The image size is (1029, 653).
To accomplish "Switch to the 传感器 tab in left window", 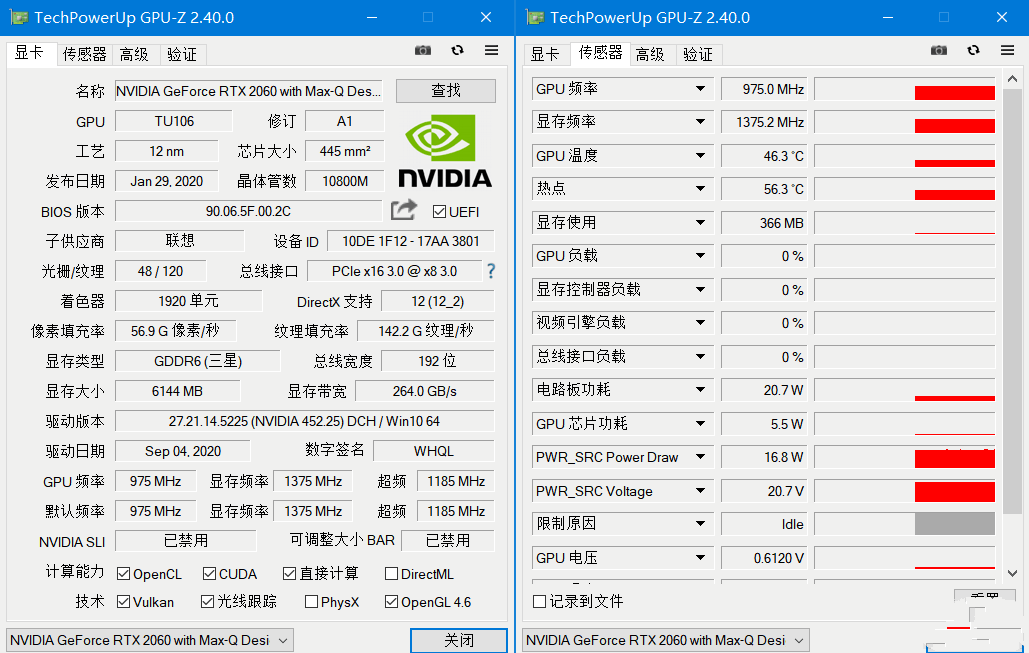I will (84, 54).
